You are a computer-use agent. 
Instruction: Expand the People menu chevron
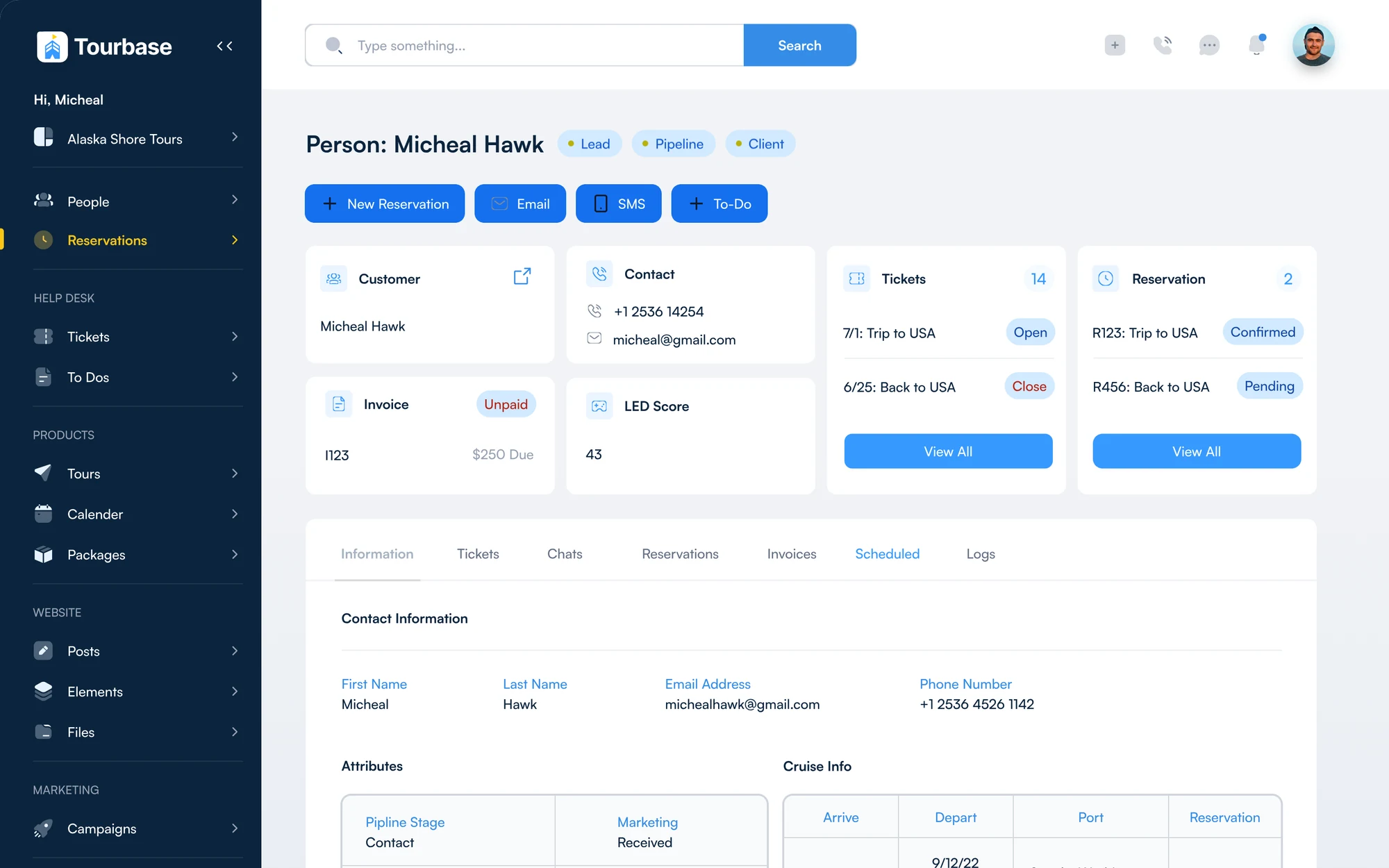point(235,200)
